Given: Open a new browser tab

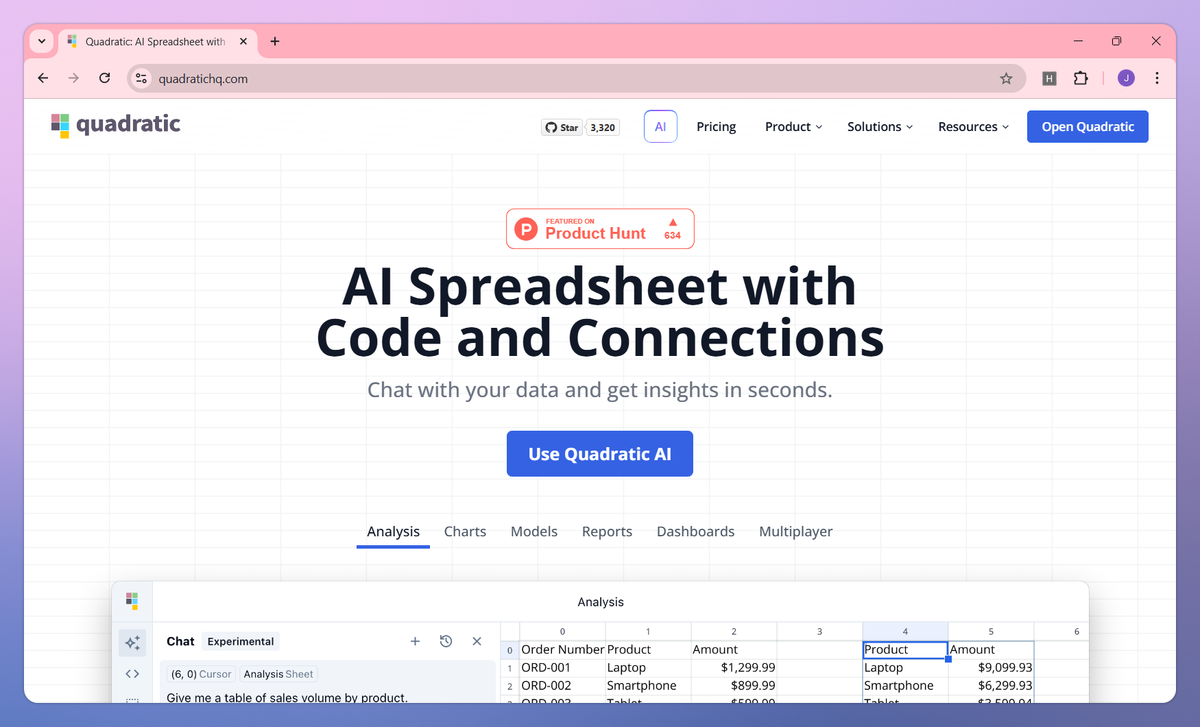Looking at the screenshot, I should [275, 42].
